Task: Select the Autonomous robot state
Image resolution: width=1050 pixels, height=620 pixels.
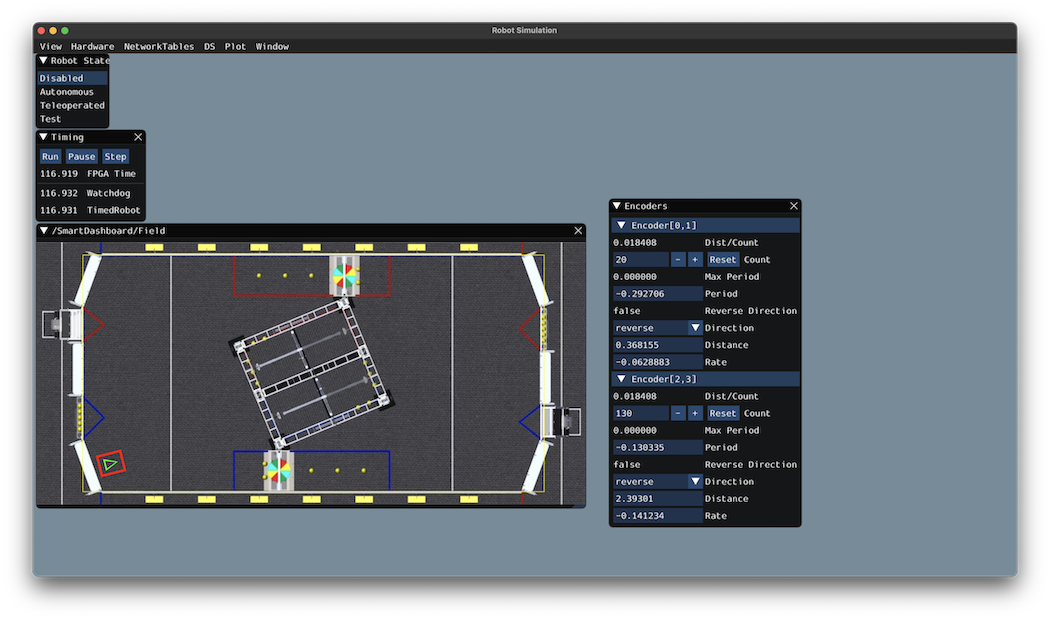Action: pos(67,92)
